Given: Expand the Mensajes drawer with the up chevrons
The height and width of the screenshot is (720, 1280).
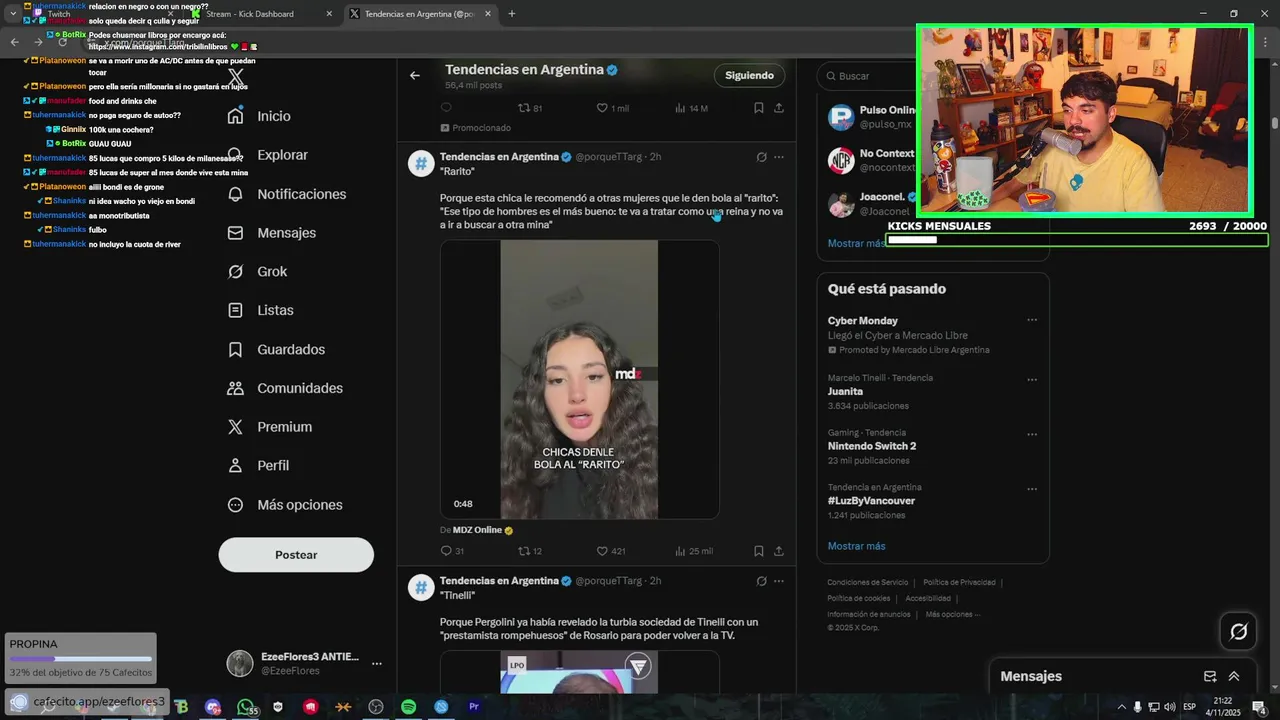Looking at the screenshot, I should tap(1234, 676).
